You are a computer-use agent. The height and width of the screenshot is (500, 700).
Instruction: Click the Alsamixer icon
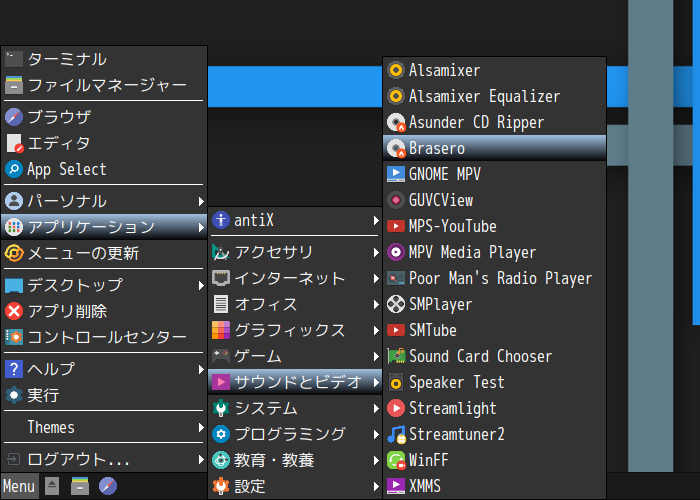tap(396, 70)
